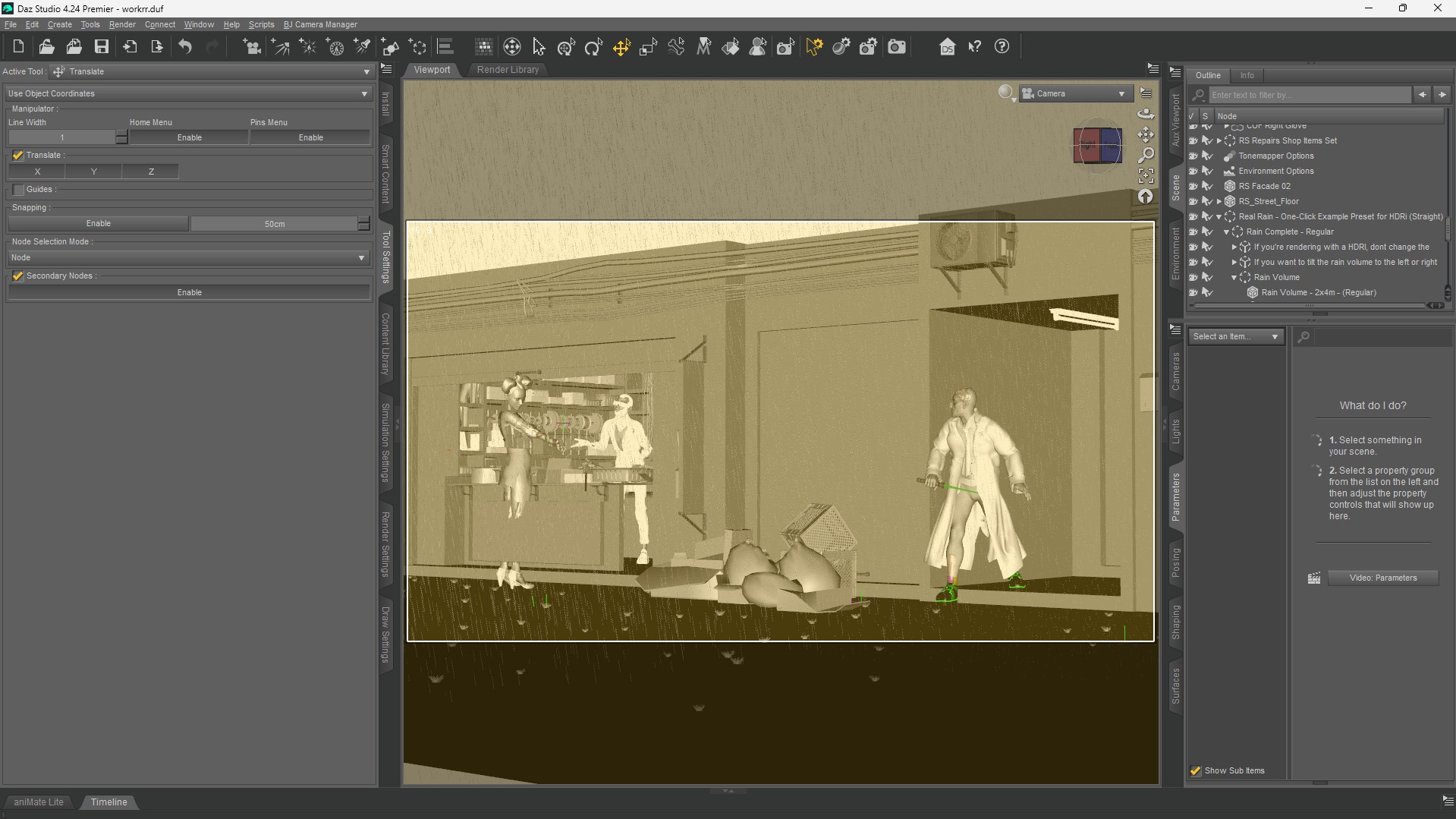Open the viewport draw style sphere
This screenshot has height=819, width=1456.
1006,93
